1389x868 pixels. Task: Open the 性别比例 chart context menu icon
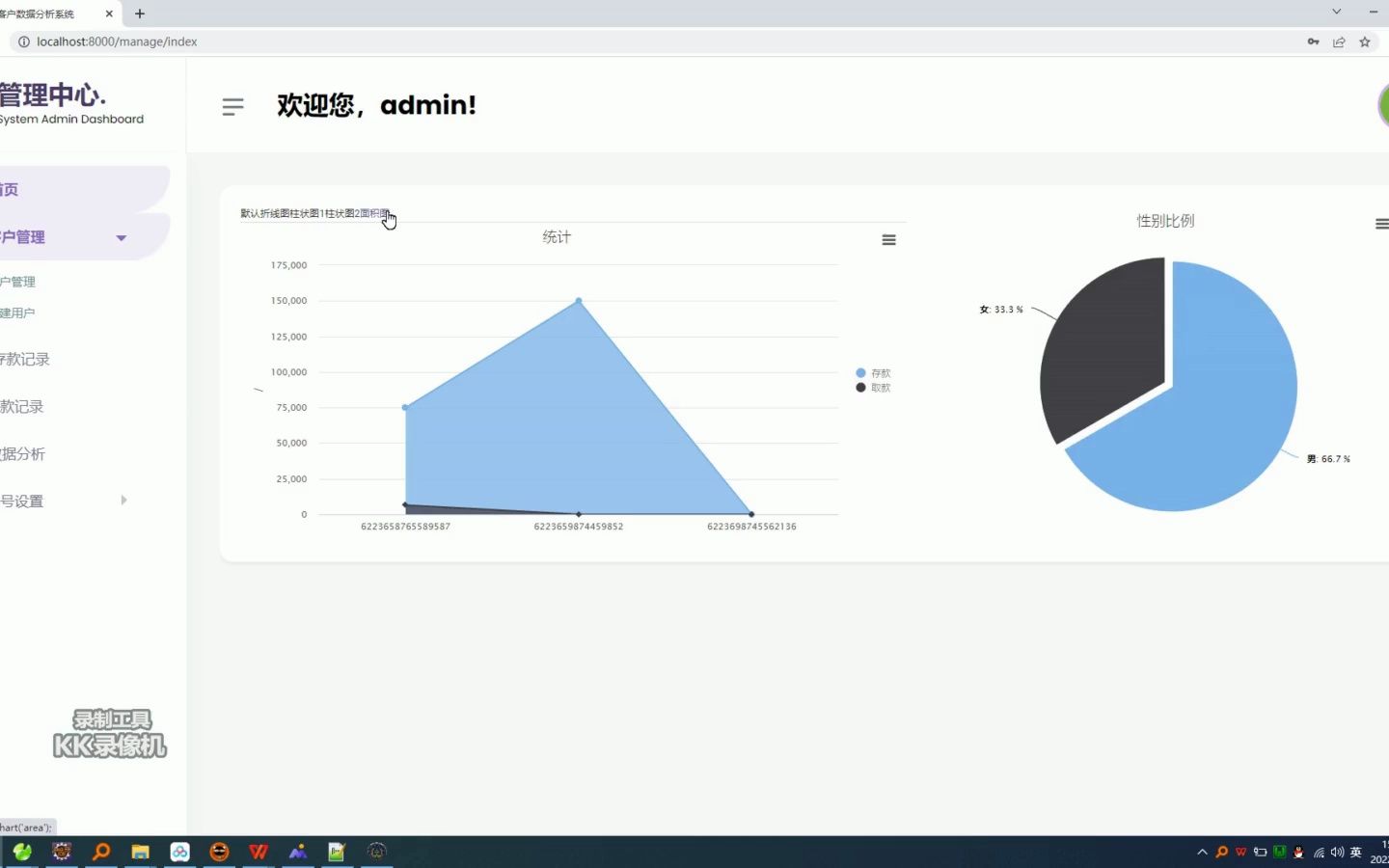coord(1382,224)
